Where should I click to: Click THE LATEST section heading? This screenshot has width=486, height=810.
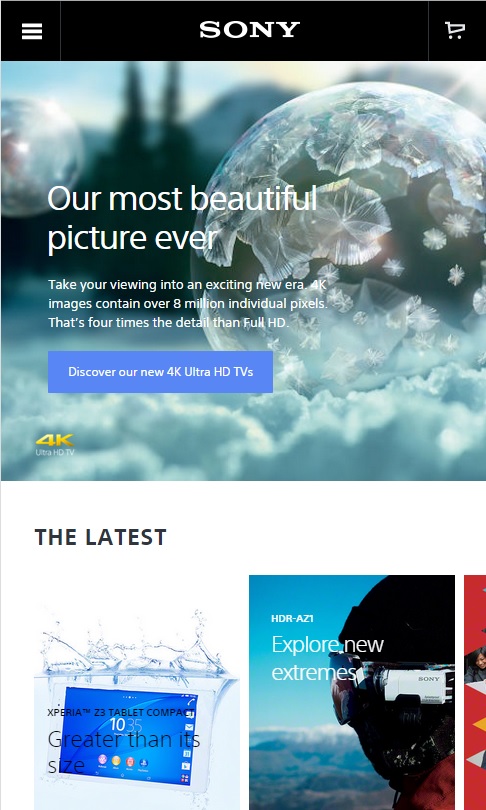coord(101,537)
